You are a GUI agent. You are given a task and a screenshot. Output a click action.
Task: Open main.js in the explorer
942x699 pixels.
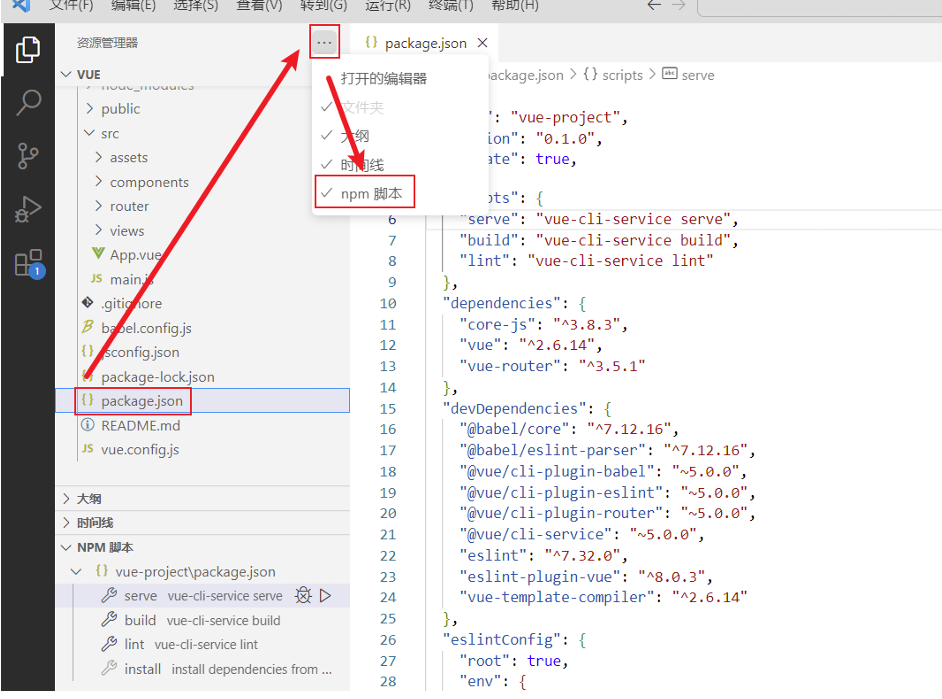[132, 279]
